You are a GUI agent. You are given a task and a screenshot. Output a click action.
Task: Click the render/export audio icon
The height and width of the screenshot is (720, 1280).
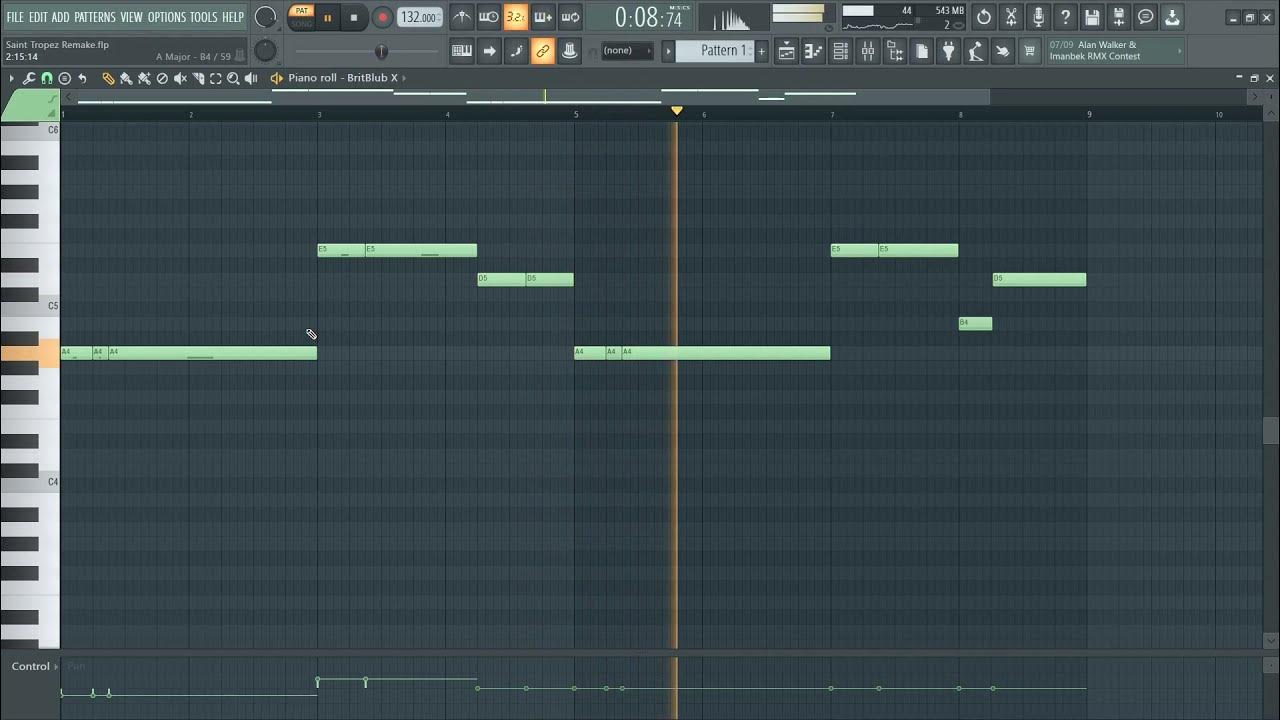tap(1119, 17)
